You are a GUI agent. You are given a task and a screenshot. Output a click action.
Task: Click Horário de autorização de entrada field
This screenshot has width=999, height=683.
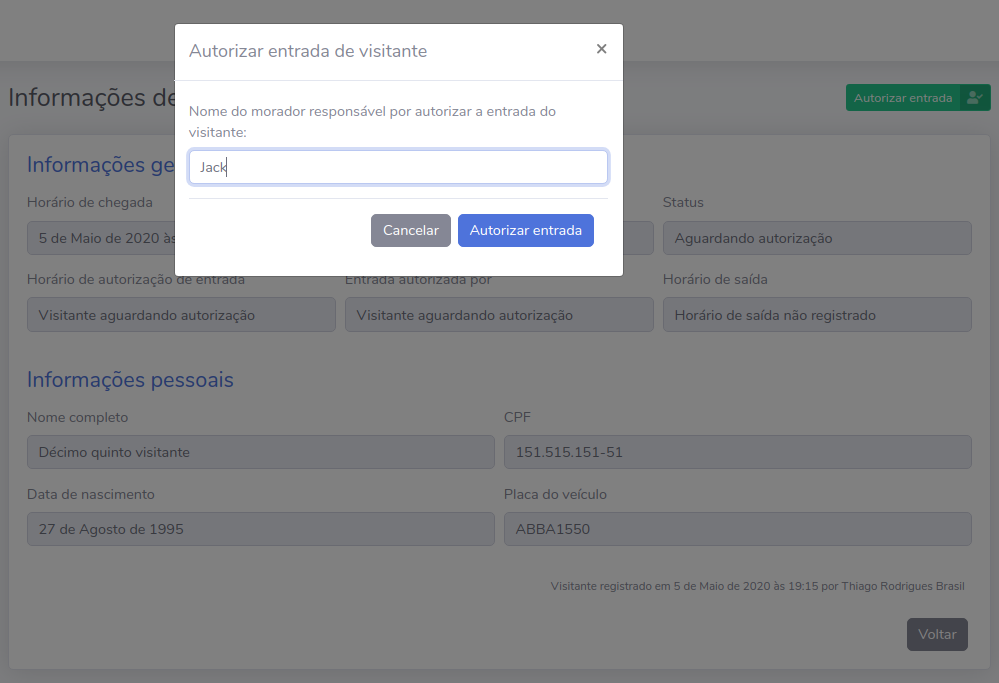(181, 315)
